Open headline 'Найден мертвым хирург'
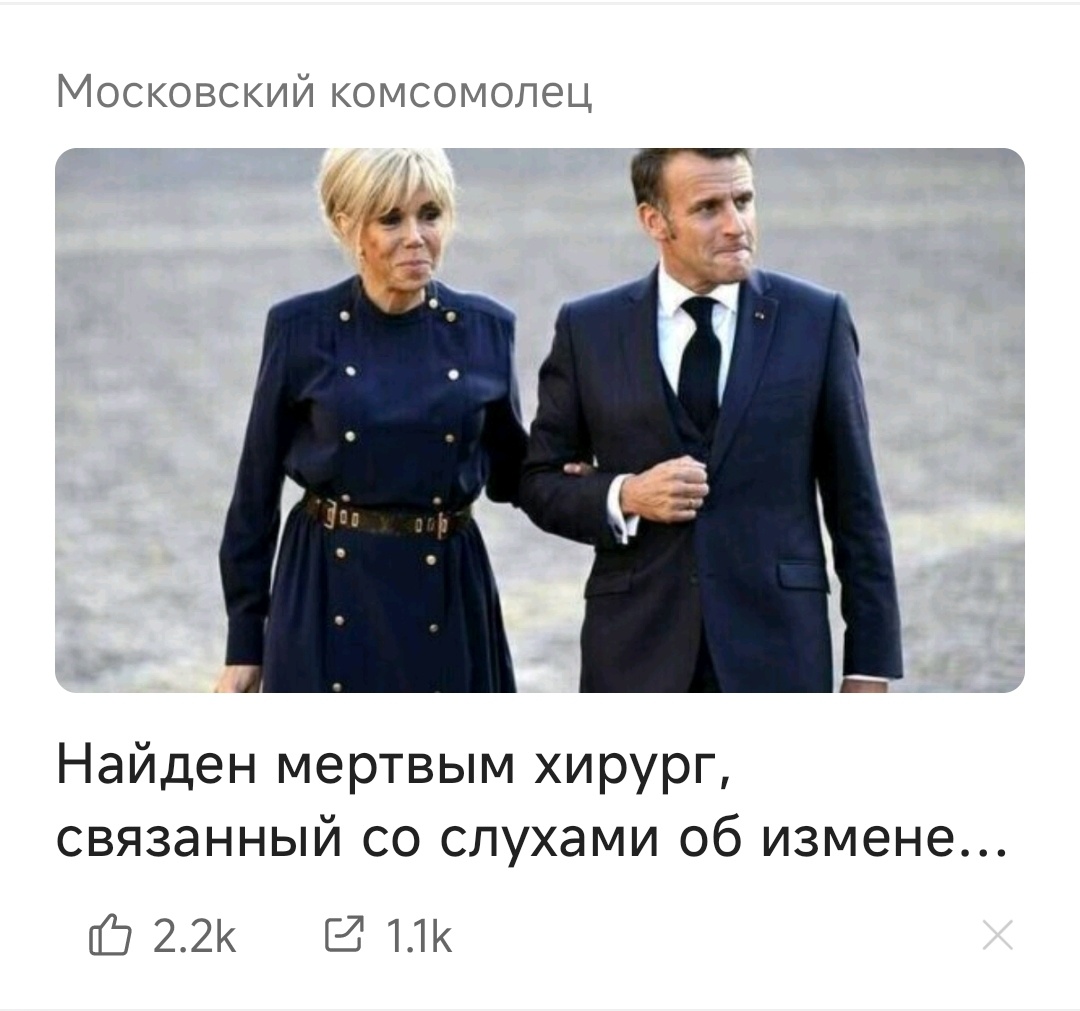This screenshot has width=1080, height=1011. coord(393,766)
